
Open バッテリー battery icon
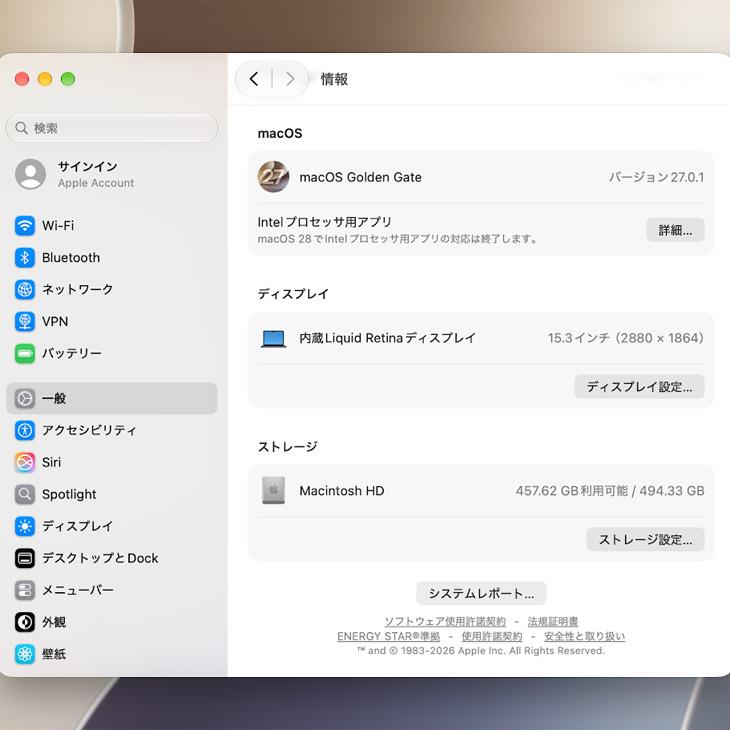tap(25, 353)
